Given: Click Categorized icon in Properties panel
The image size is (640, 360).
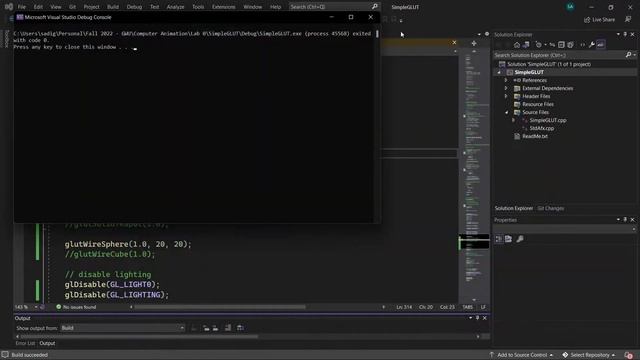Looking at the screenshot, I should pos(499,239).
